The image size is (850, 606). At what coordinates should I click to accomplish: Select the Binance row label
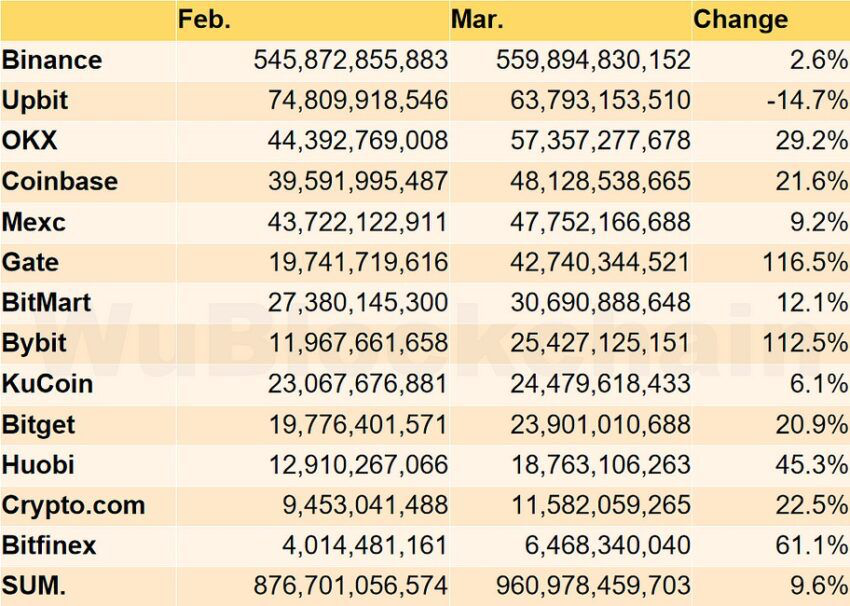[x=51, y=60]
